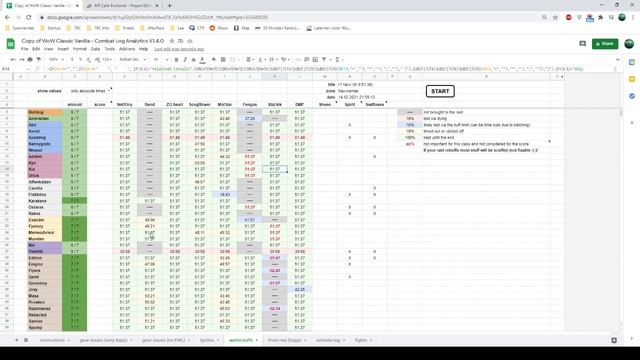Click the Add Sheet plus icon
This screenshot has width=640, height=360.
click(x=17, y=340)
